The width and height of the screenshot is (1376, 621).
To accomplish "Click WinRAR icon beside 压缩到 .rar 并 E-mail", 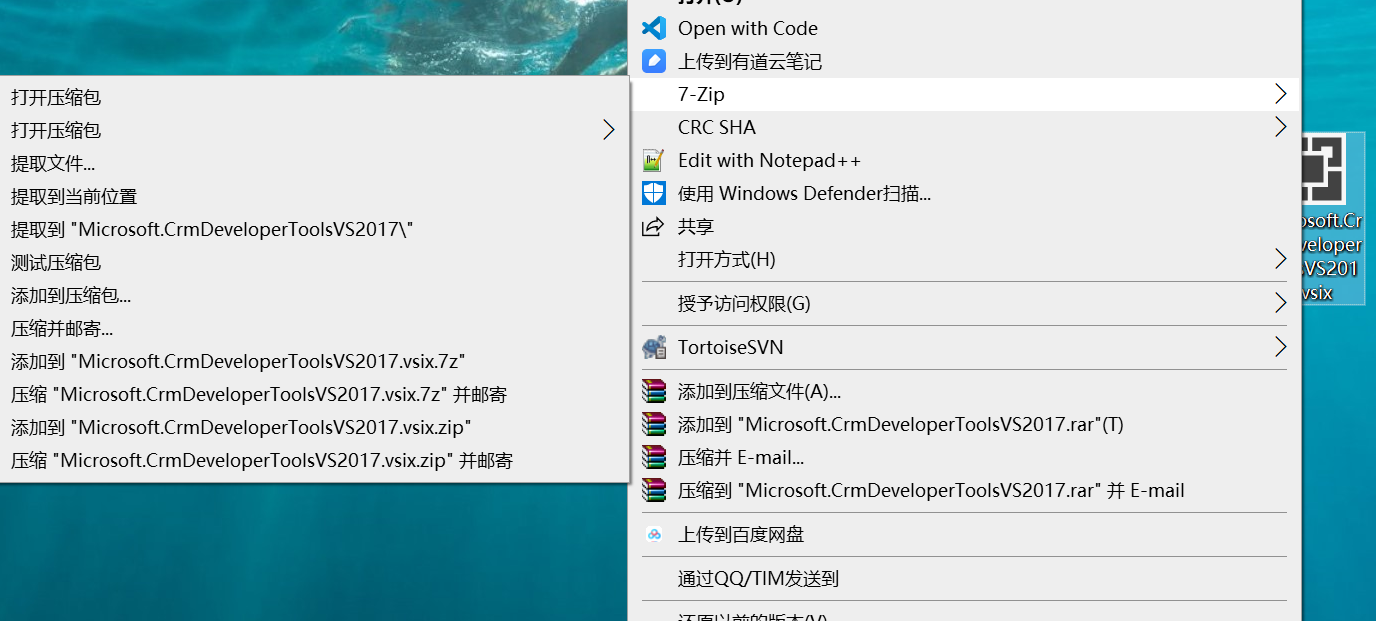I will [654, 490].
